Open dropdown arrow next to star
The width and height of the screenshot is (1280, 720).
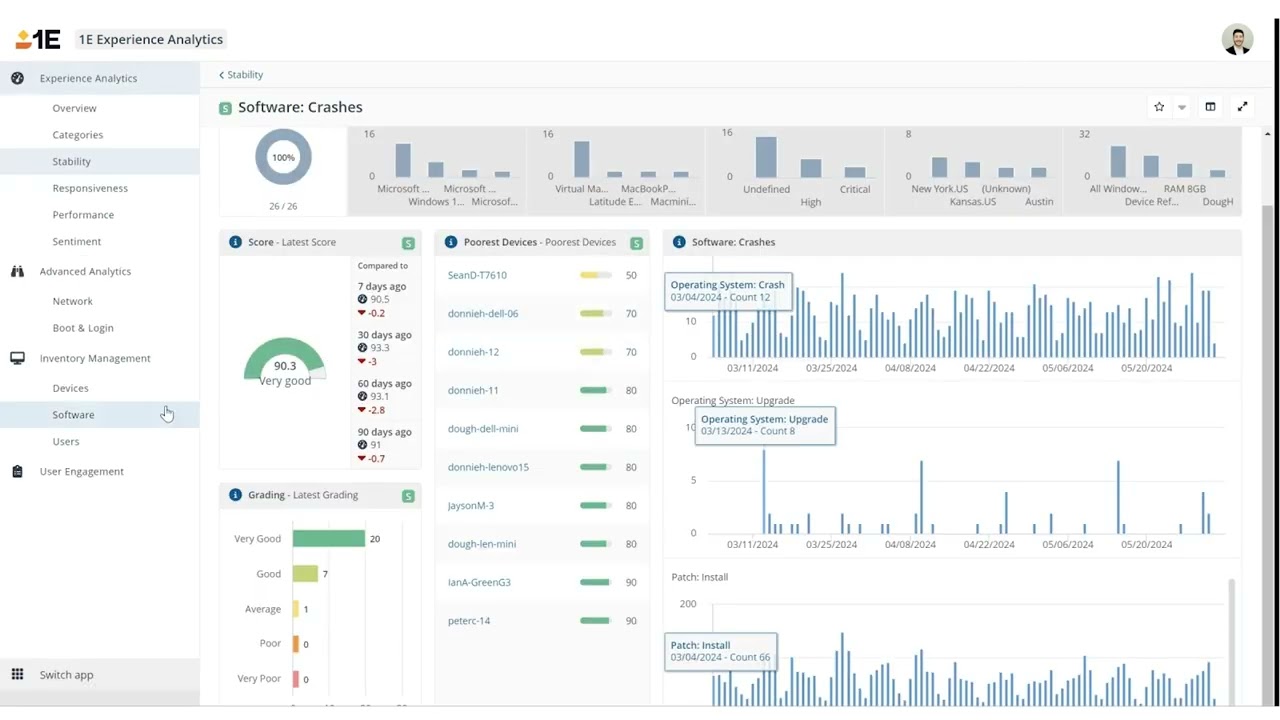tap(1182, 107)
